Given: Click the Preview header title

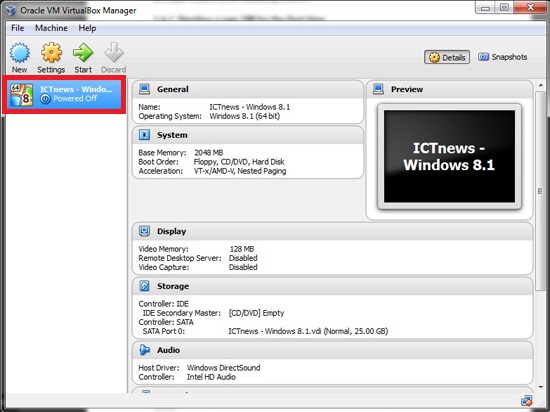Looking at the screenshot, I should click(x=407, y=89).
